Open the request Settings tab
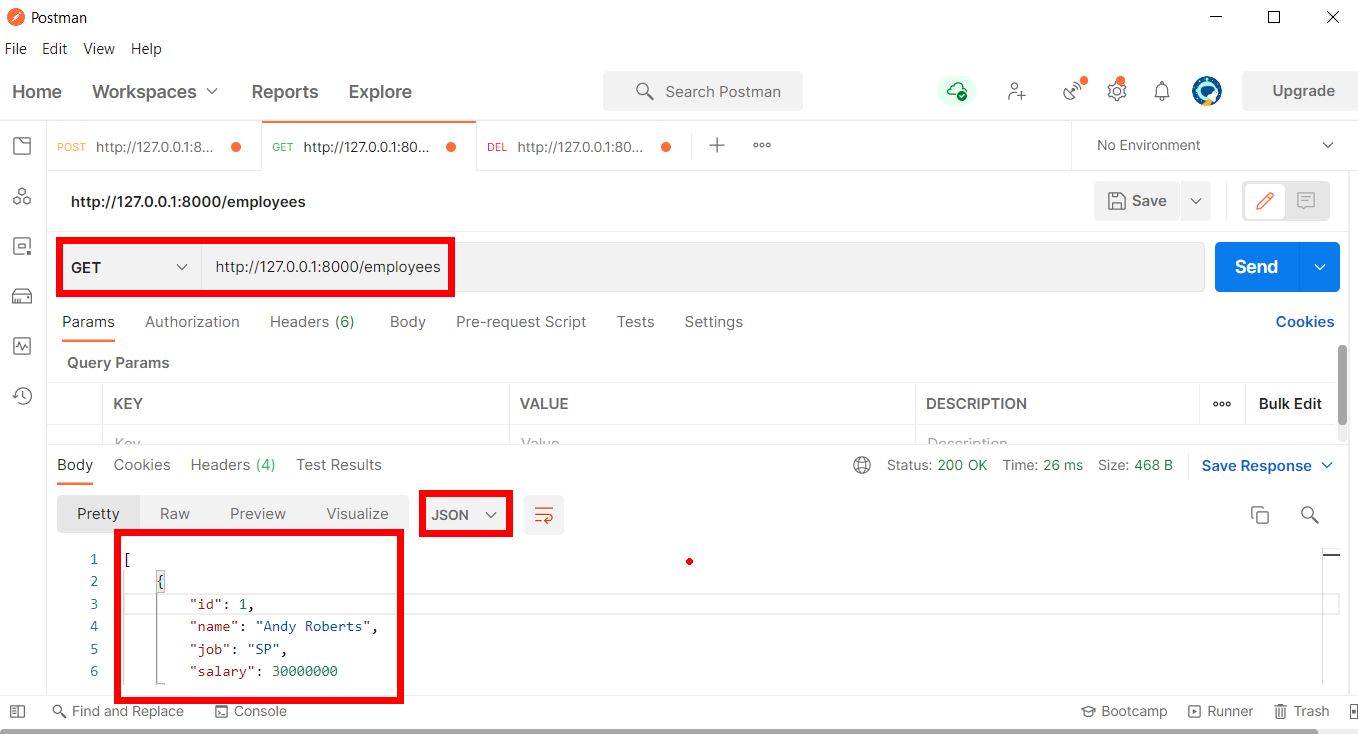This screenshot has width=1358, height=734. click(x=714, y=322)
